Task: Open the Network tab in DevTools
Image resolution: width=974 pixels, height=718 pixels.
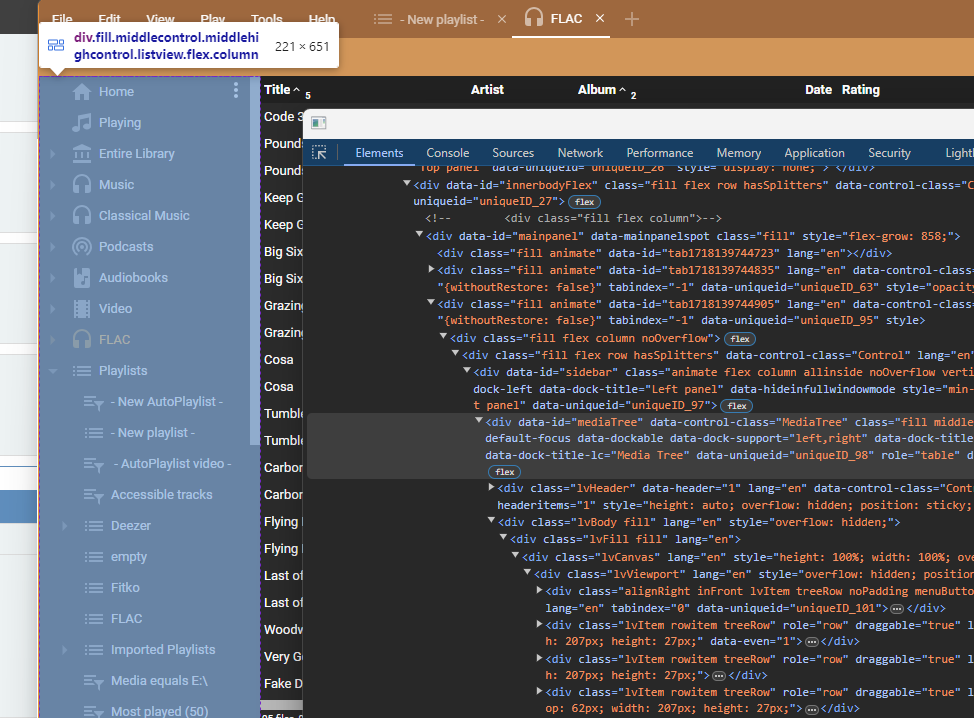Action: [580, 153]
